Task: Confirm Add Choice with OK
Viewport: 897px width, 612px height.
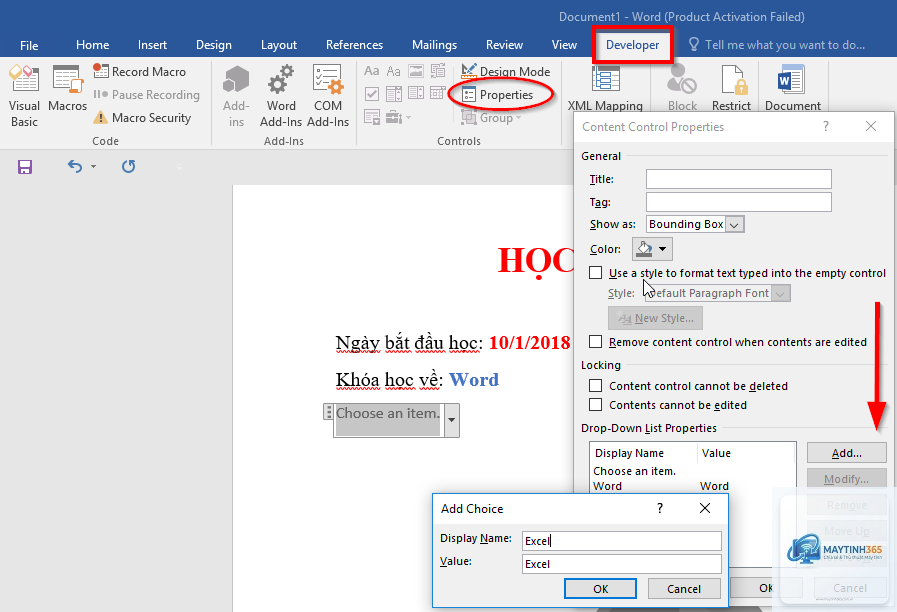Action: [x=600, y=589]
